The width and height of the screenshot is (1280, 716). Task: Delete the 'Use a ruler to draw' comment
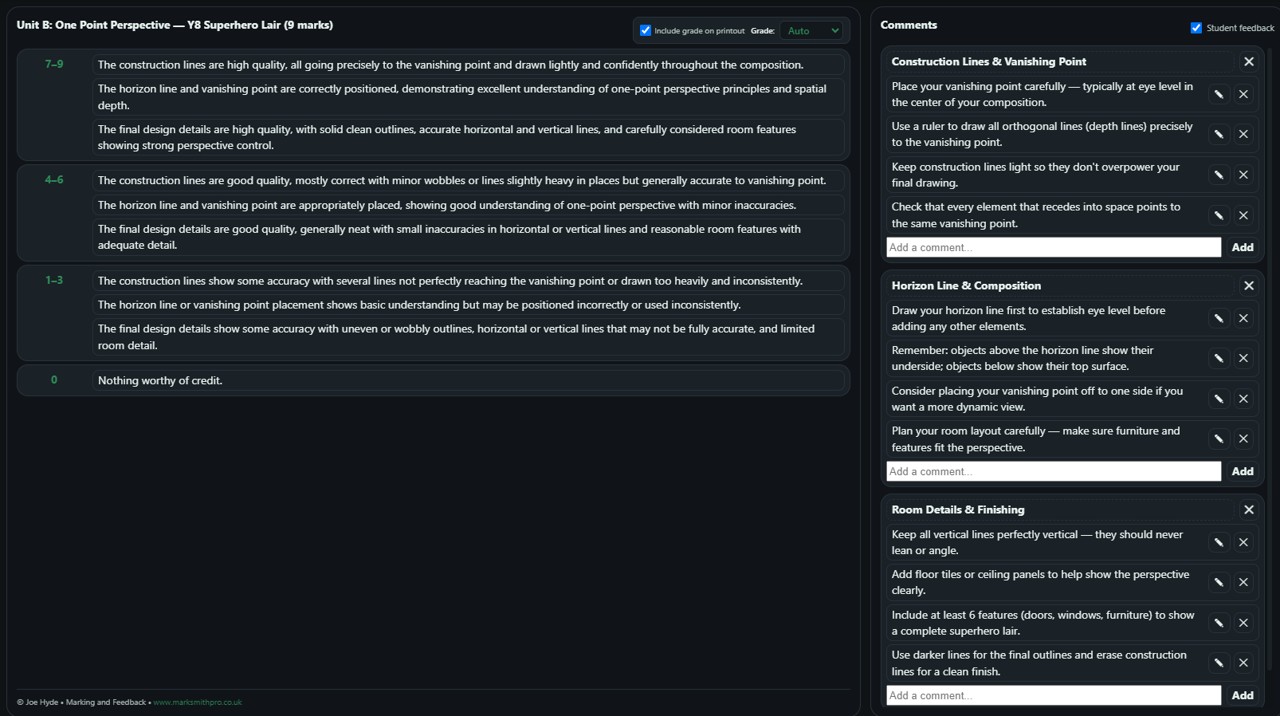pos(1243,134)
